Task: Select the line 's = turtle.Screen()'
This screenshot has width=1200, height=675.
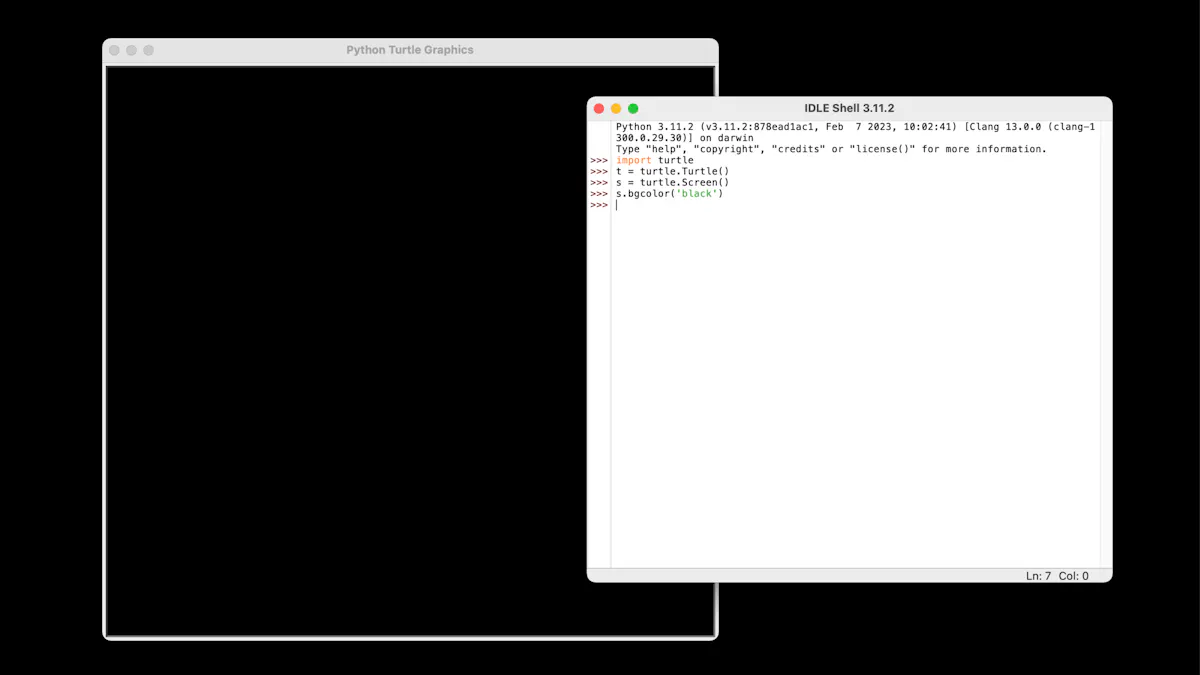Action: (673, 182)
